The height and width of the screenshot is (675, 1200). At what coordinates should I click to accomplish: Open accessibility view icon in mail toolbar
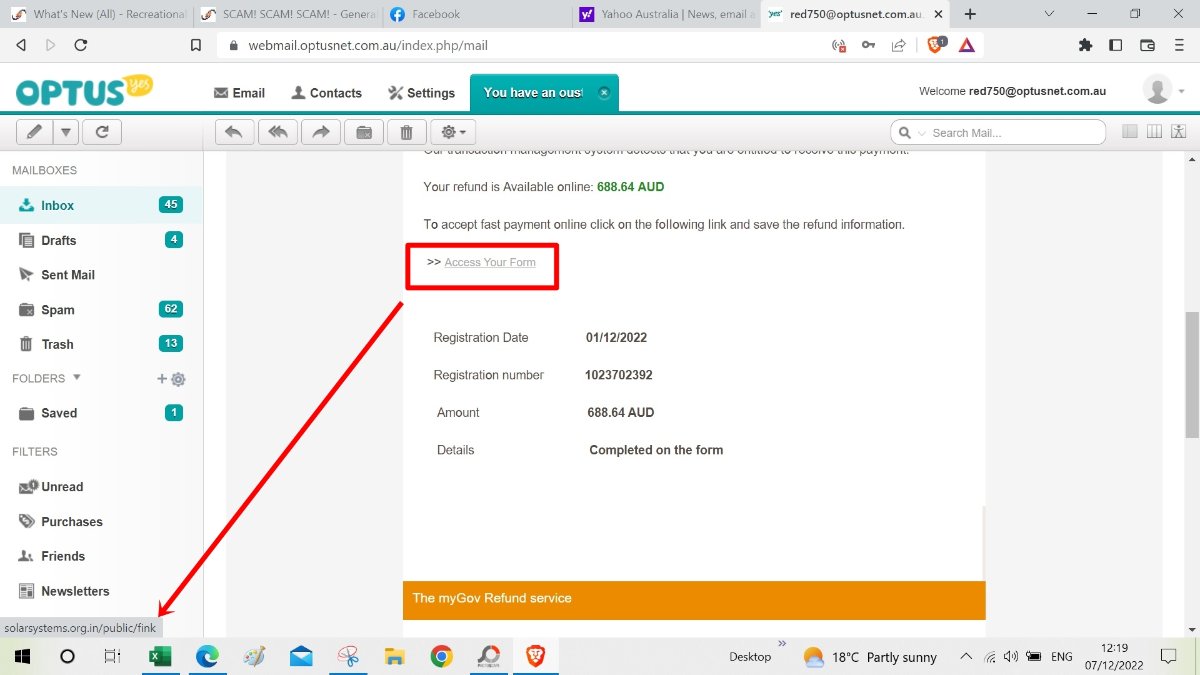pyautogui.click(x=1179, y=132)
